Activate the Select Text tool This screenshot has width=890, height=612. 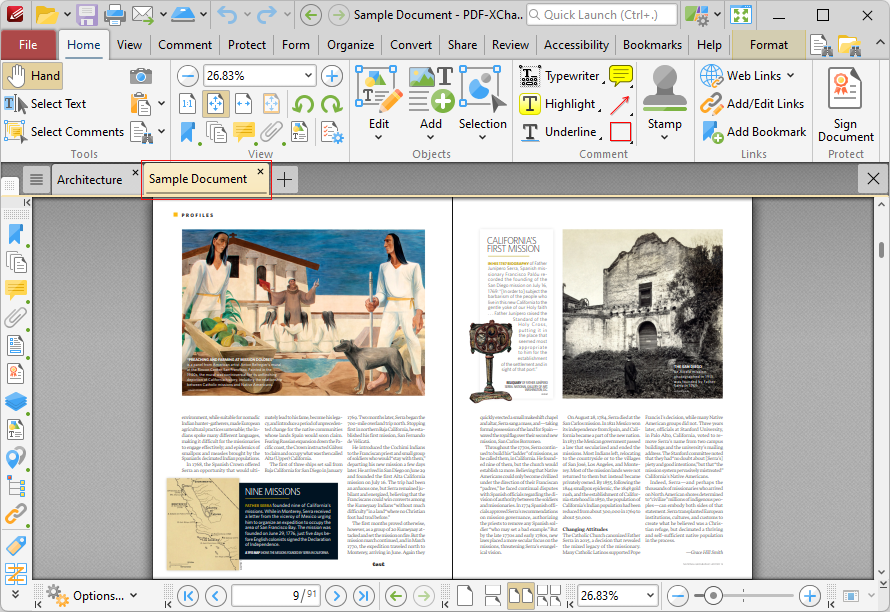pyautogui.click(x=45, y=104)
